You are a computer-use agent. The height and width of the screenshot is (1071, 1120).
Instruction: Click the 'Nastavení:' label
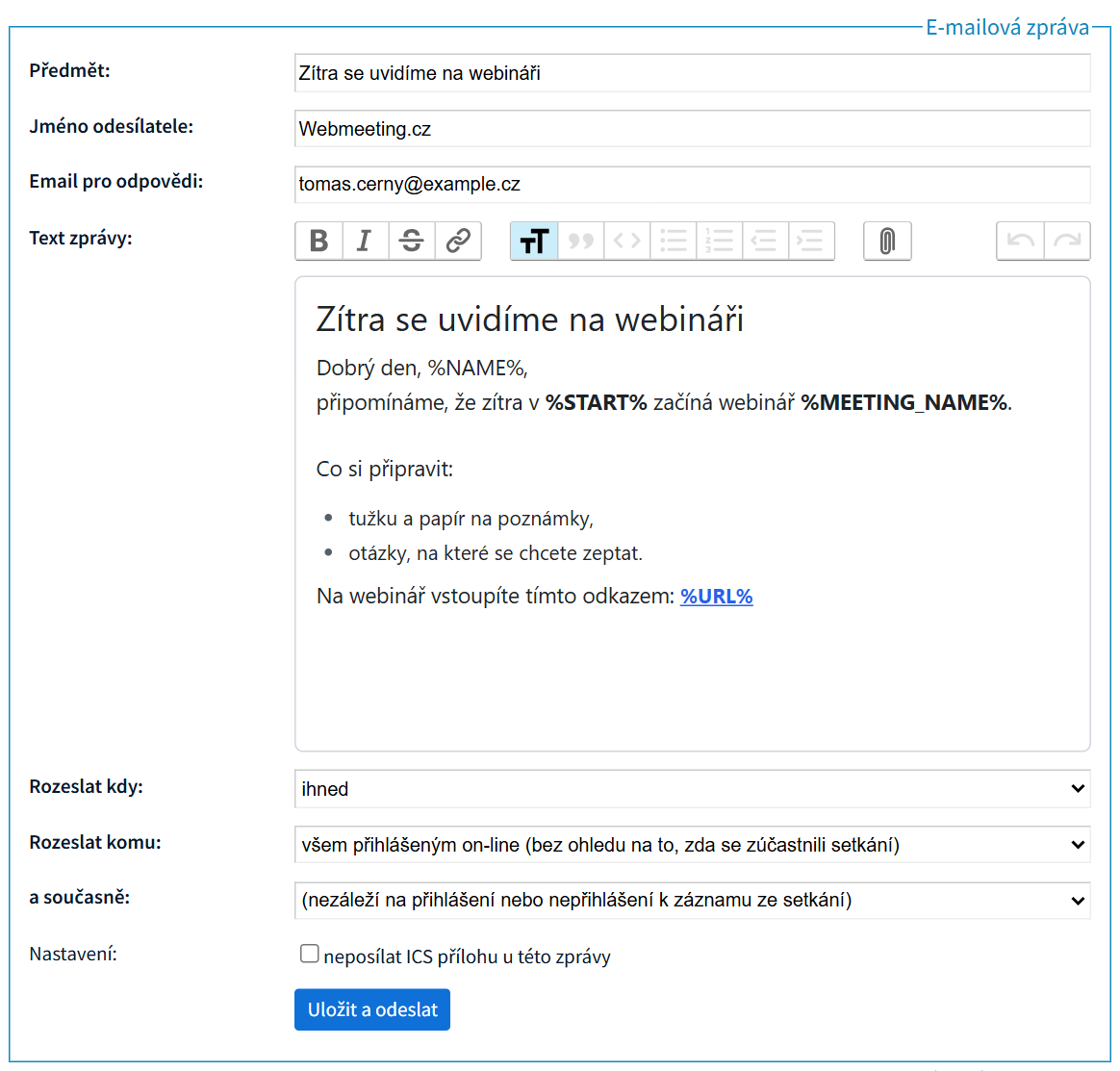coord(73,954)
